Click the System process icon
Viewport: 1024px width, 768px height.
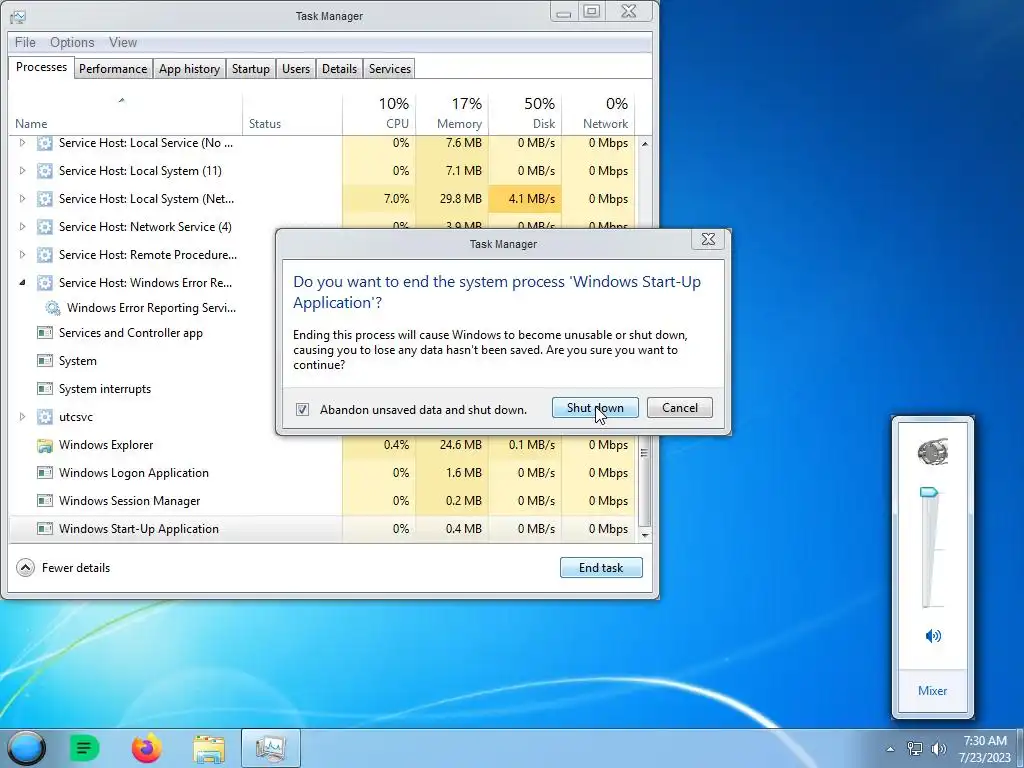(44, 361)
